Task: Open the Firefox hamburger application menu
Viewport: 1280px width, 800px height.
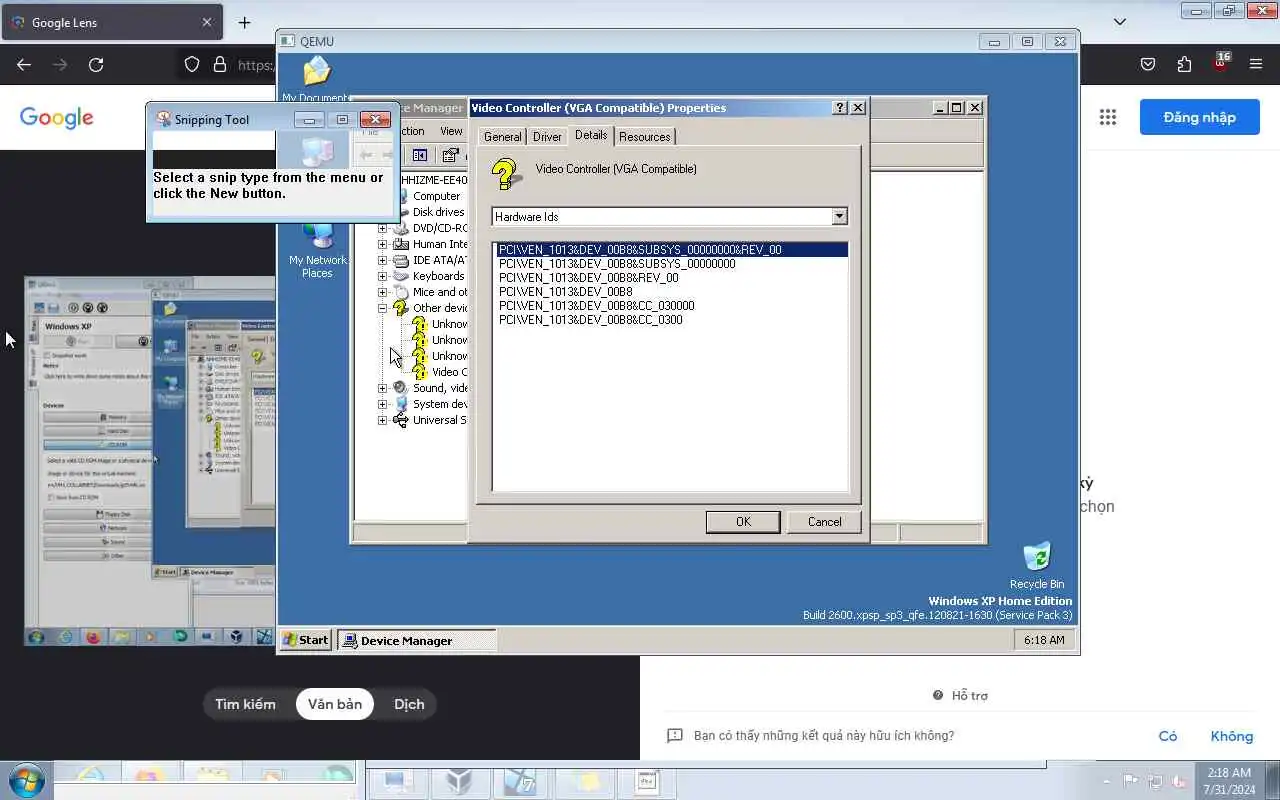Action: point(1256,65)
